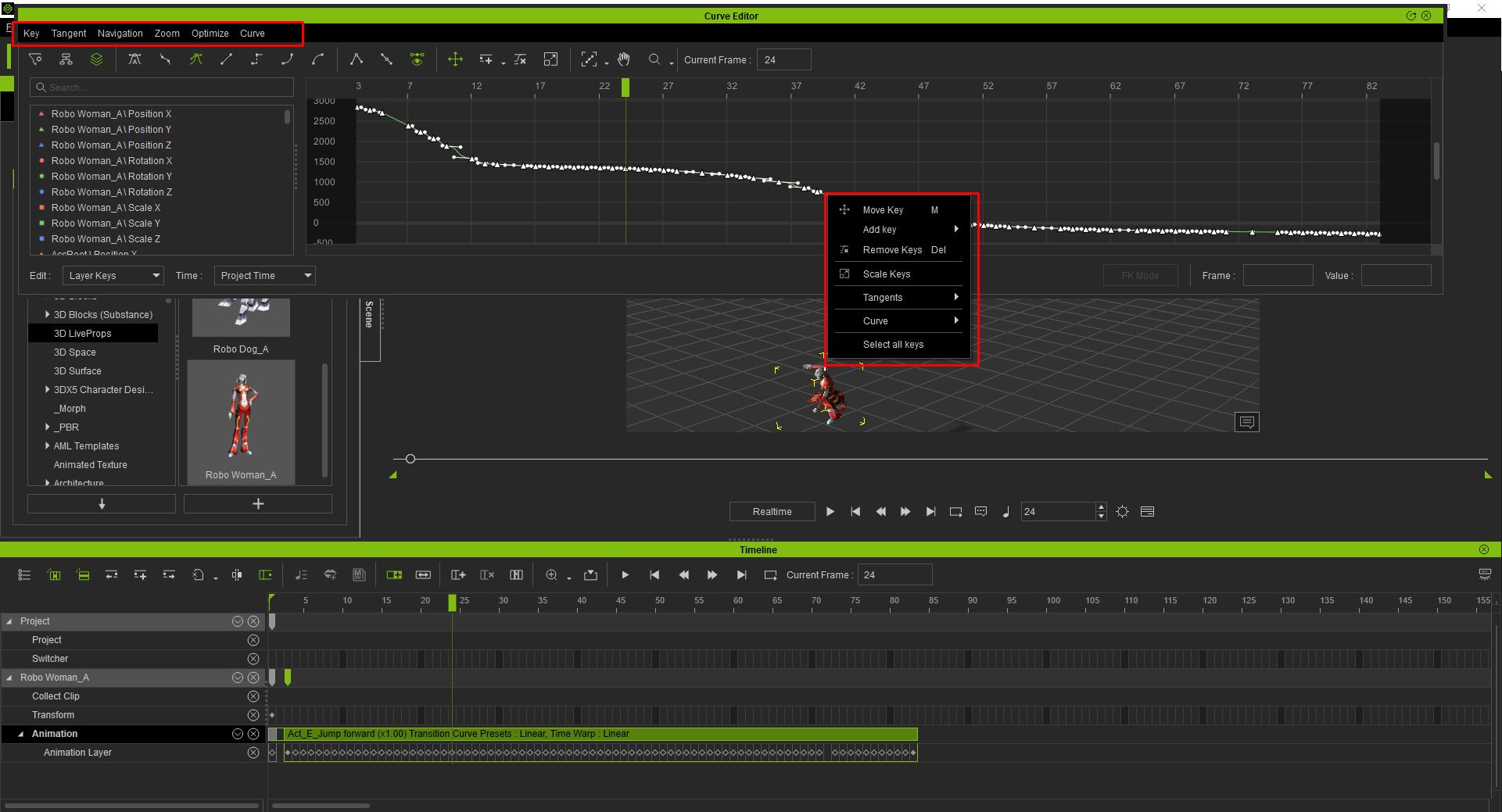1502x812 pixels.
Task: Expand Tangents submenu in context menu
Action: pyautogui.click(x=898, y=298)
